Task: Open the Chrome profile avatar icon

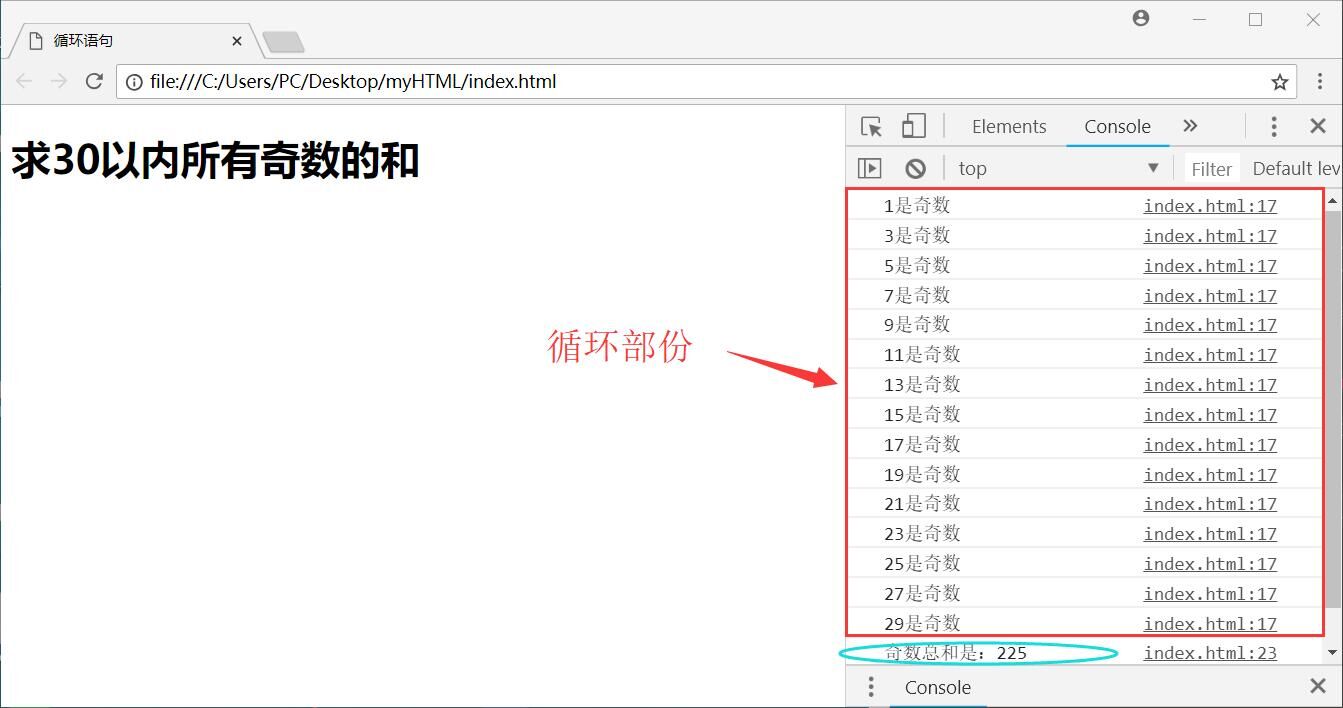Action: (x=1141, y=18)
